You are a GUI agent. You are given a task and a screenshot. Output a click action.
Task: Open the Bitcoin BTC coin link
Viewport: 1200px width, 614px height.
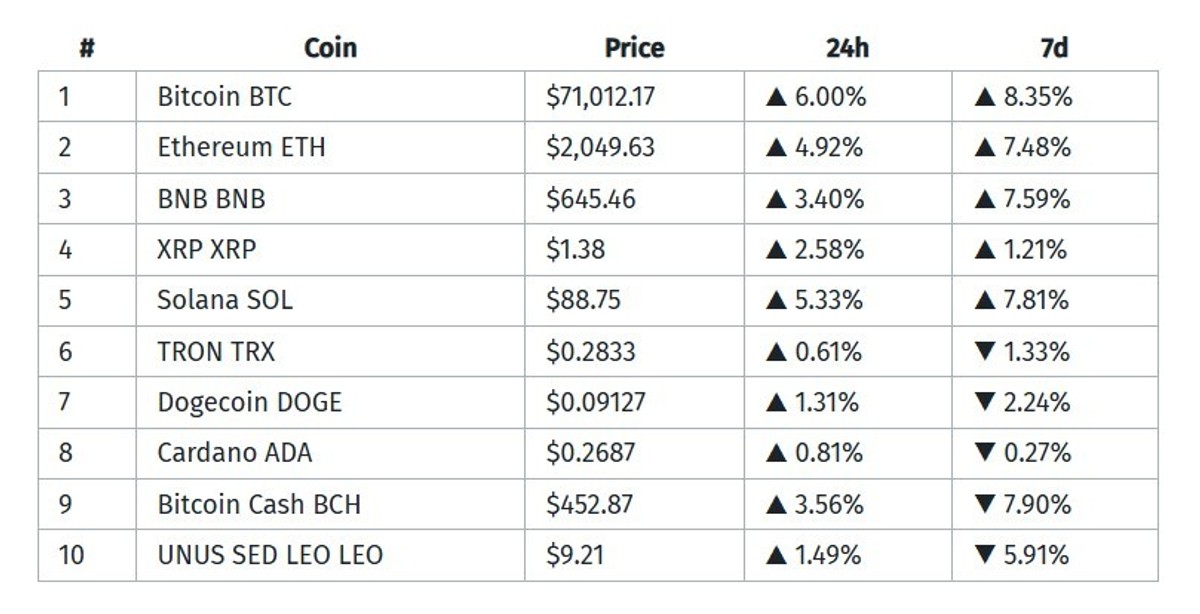tap(225, 97)
